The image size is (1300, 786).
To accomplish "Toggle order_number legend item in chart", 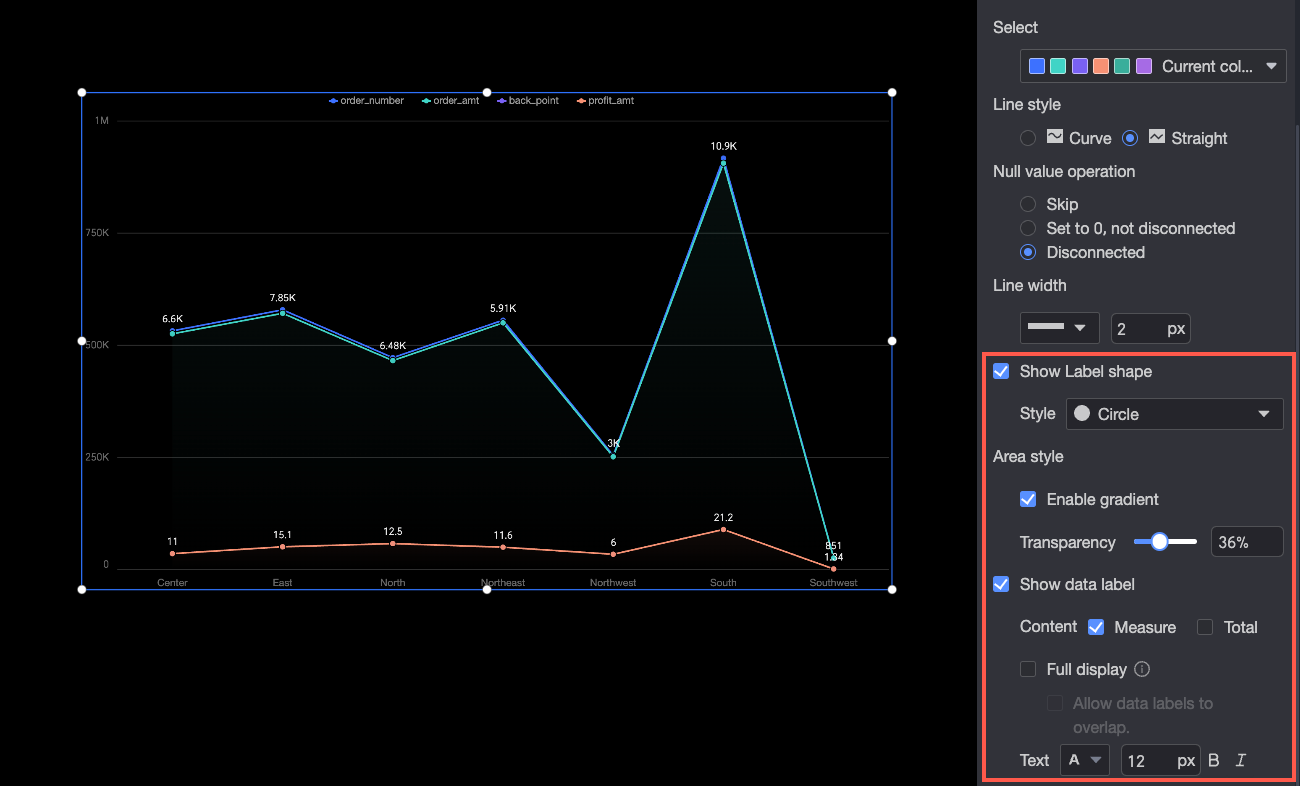I will (367, 101).
